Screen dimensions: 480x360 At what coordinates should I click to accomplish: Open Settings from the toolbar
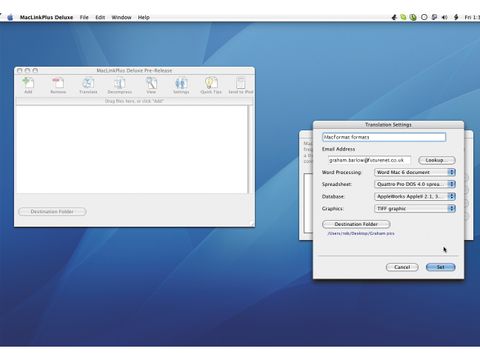click(181, 85)
